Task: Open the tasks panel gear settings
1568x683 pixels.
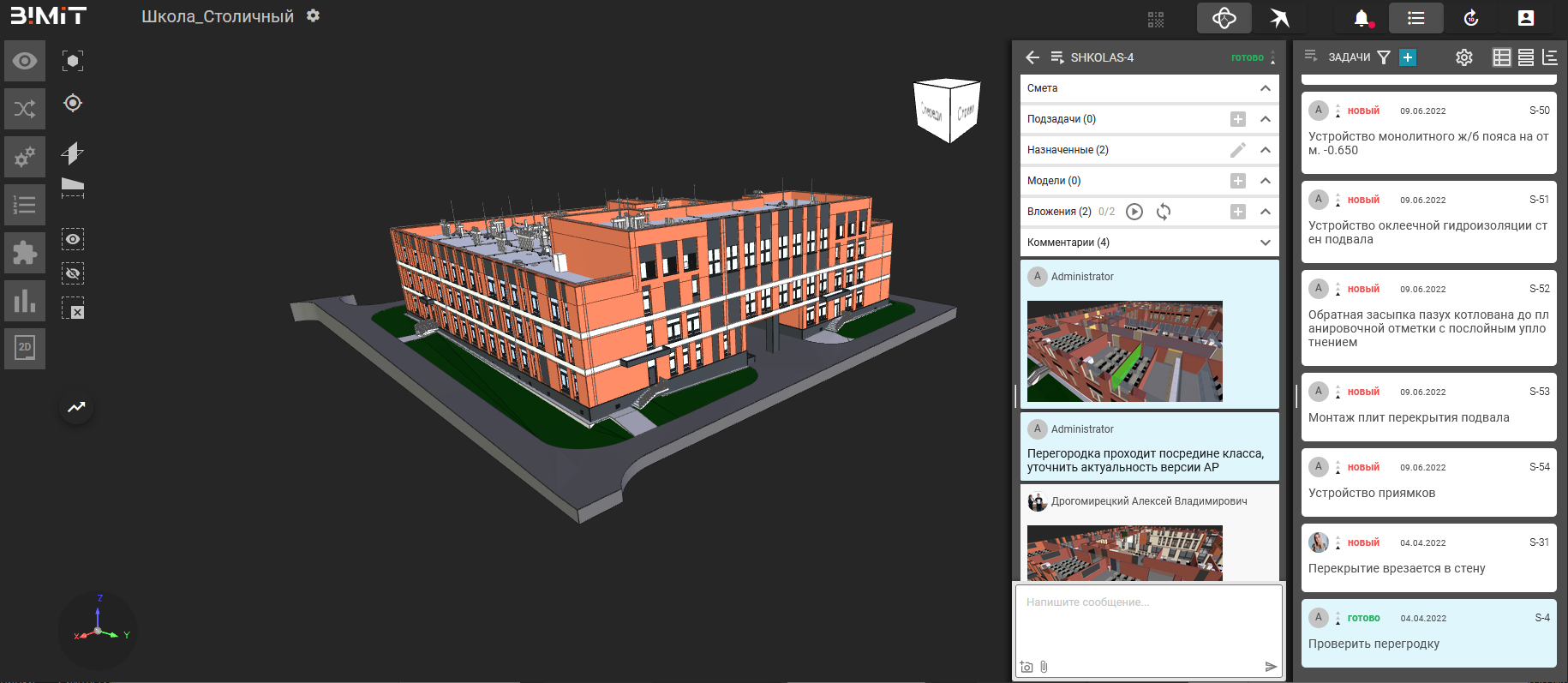Action: click(1464, 57)
